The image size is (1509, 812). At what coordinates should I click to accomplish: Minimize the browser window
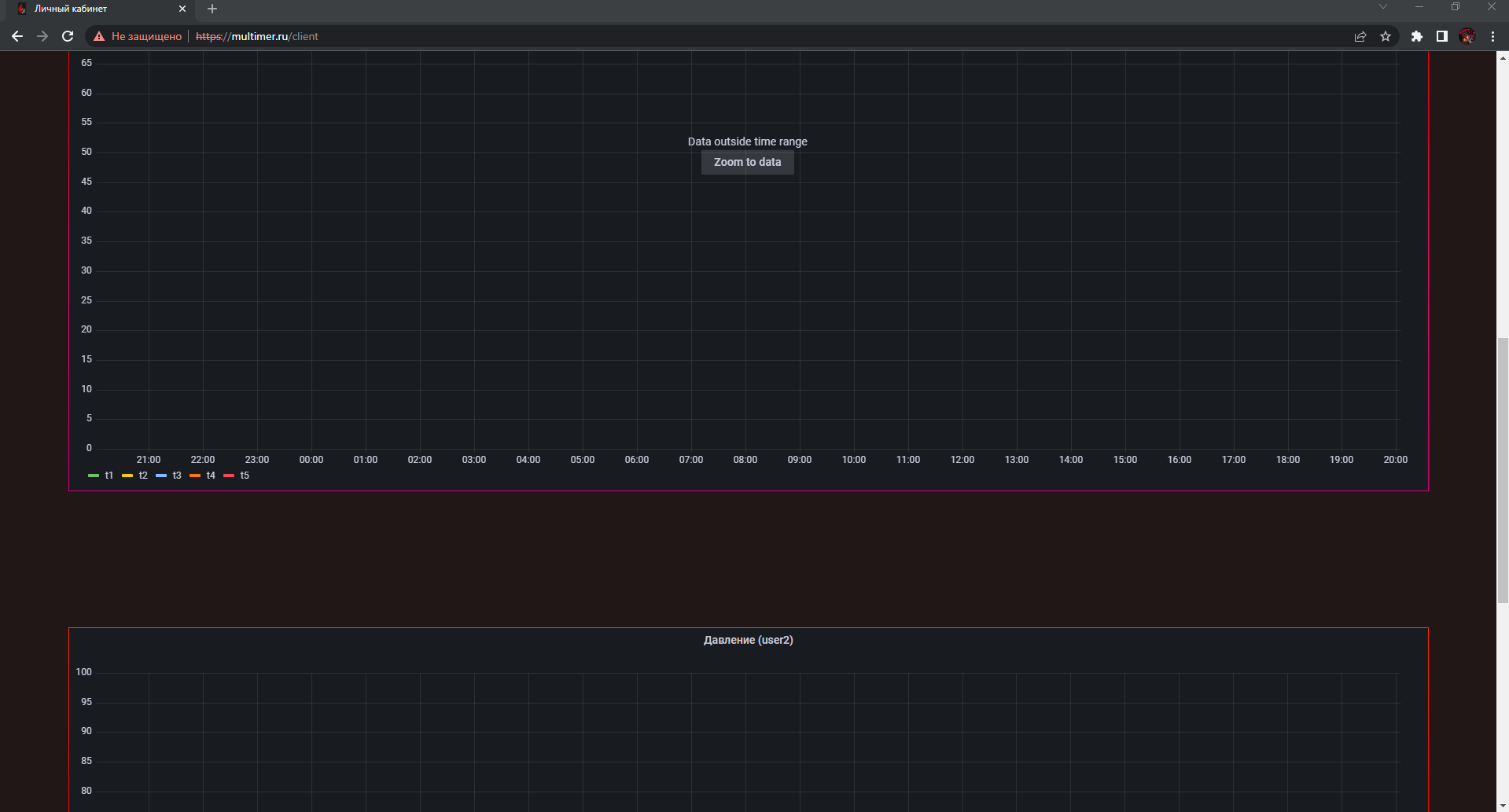(x=1419, y=7)
